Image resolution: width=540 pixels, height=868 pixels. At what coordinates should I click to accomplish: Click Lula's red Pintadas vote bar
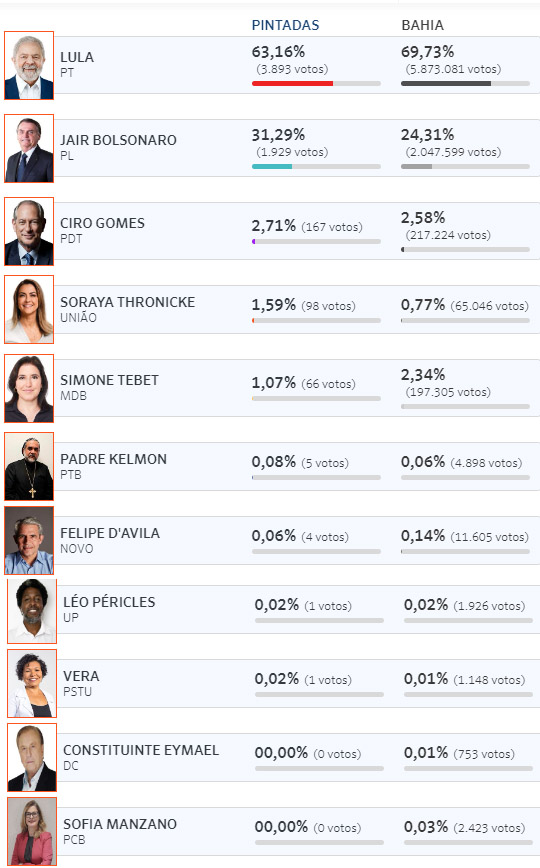coord(292,84)
